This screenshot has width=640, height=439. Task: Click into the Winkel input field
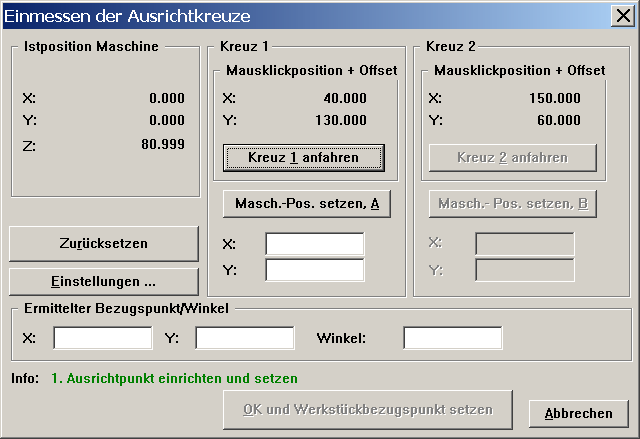[452, 338]
